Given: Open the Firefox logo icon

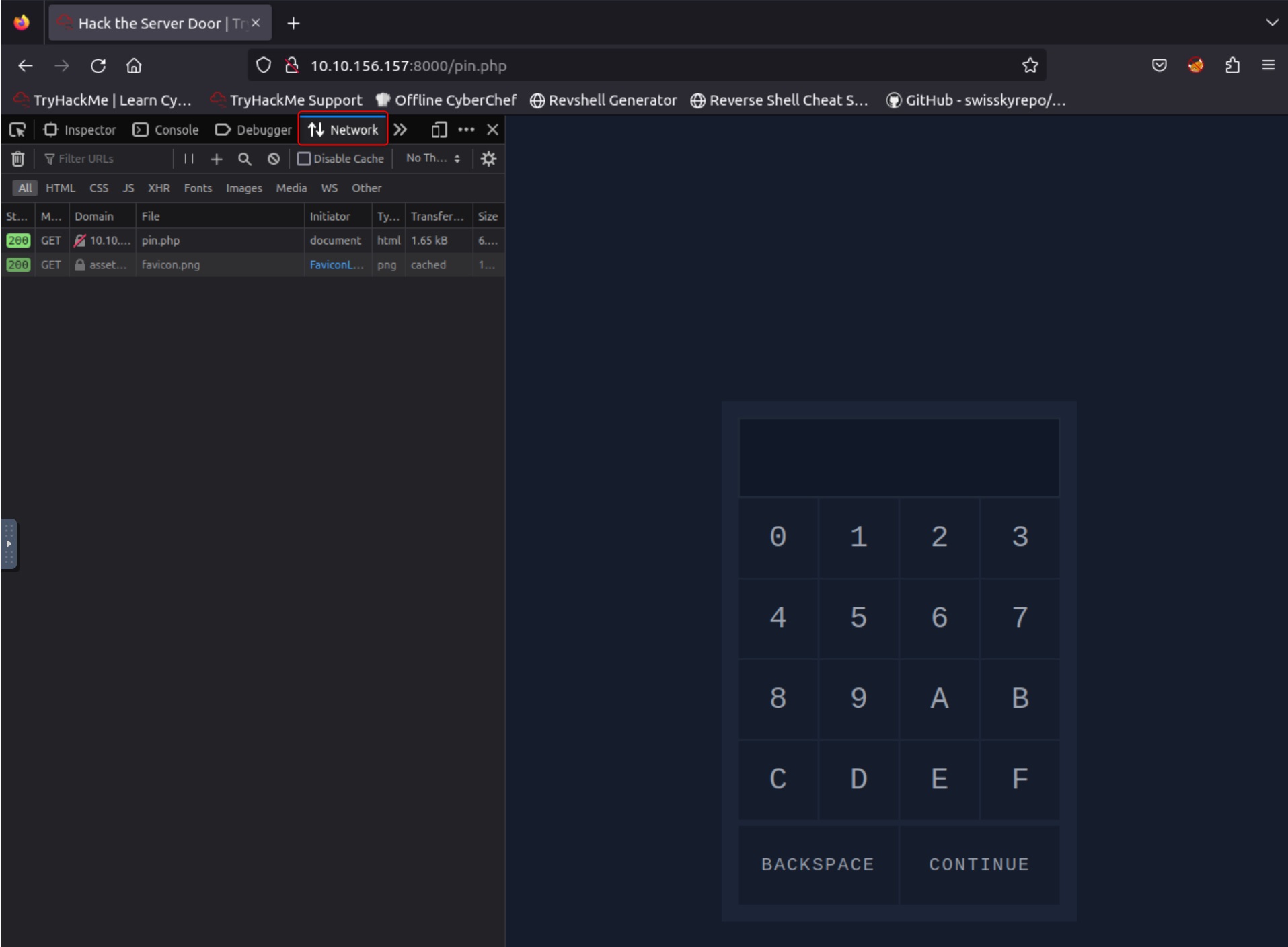Looking at the screenshot, I should point(22,23).
